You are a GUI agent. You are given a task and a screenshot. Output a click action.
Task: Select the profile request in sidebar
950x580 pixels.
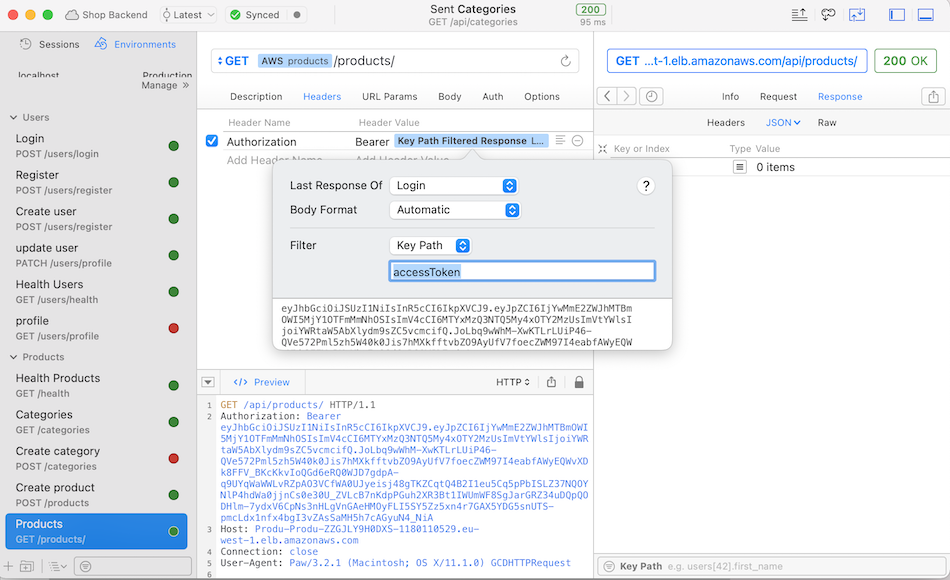pos(97,328)
